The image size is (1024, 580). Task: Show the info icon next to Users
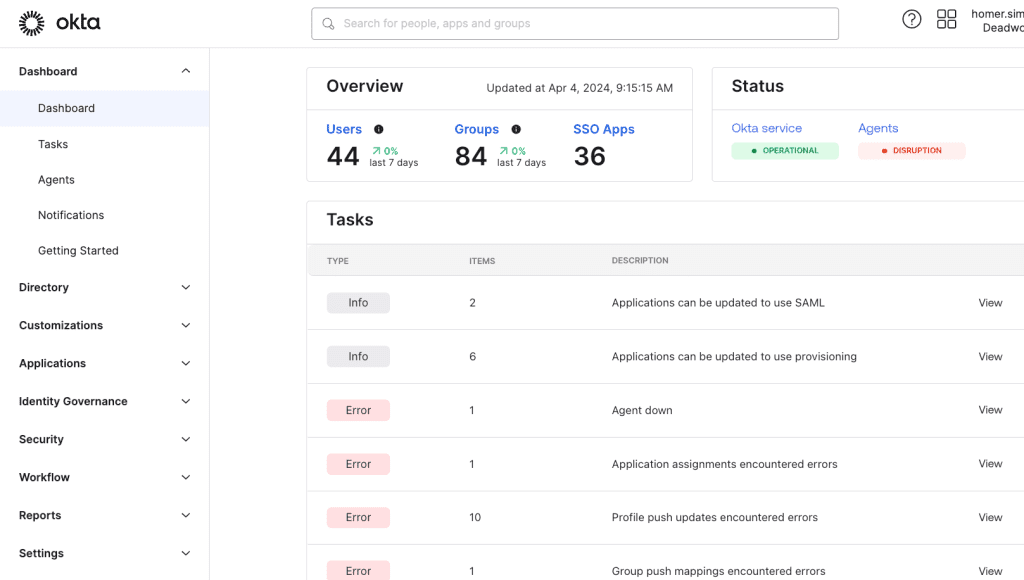[379, 129]
